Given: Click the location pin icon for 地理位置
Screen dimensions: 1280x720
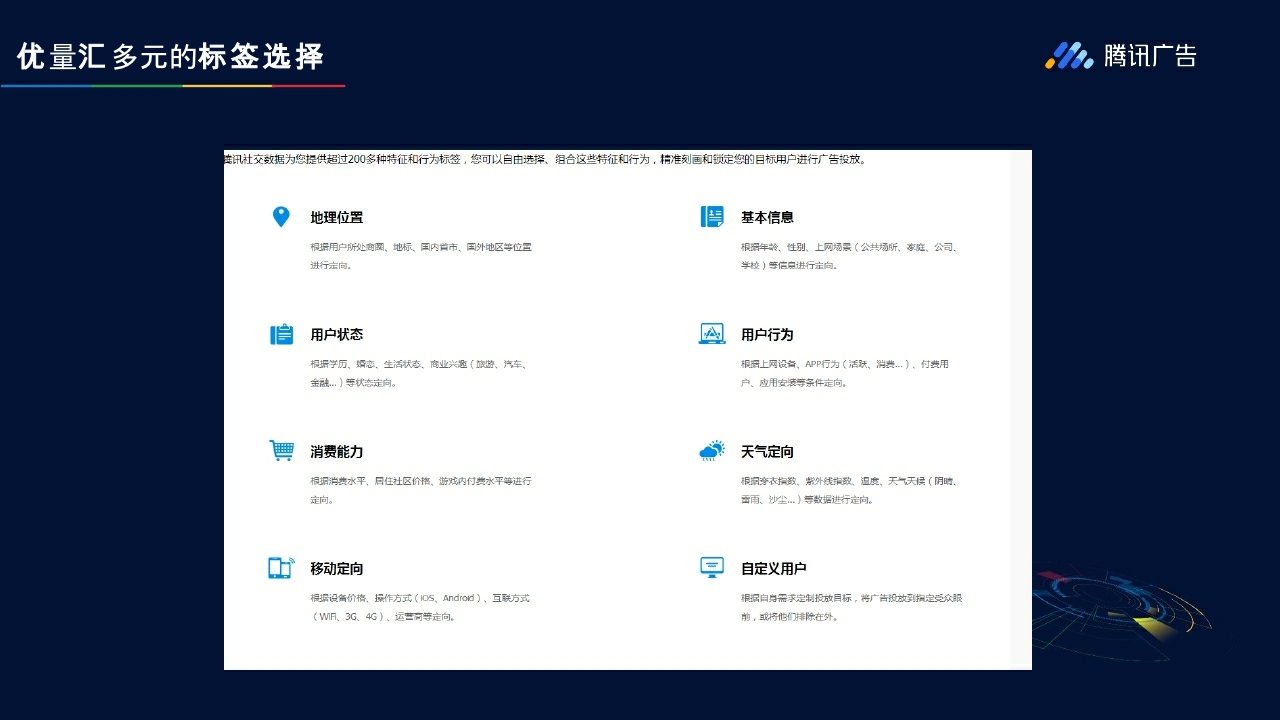Looking at the screenshot, I should click(281, 216).
